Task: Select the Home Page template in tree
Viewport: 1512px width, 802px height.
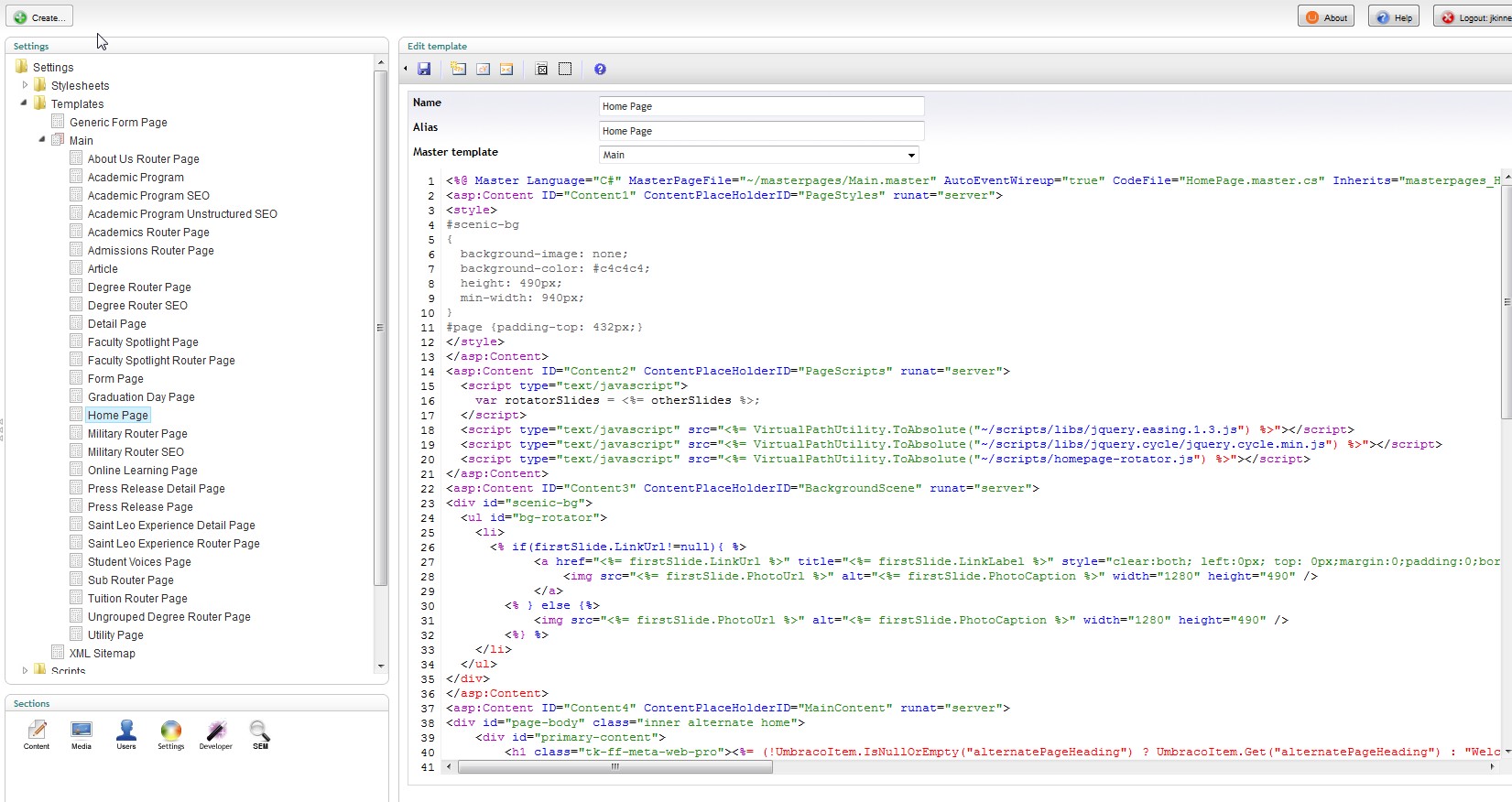Action: pos(117,415)
